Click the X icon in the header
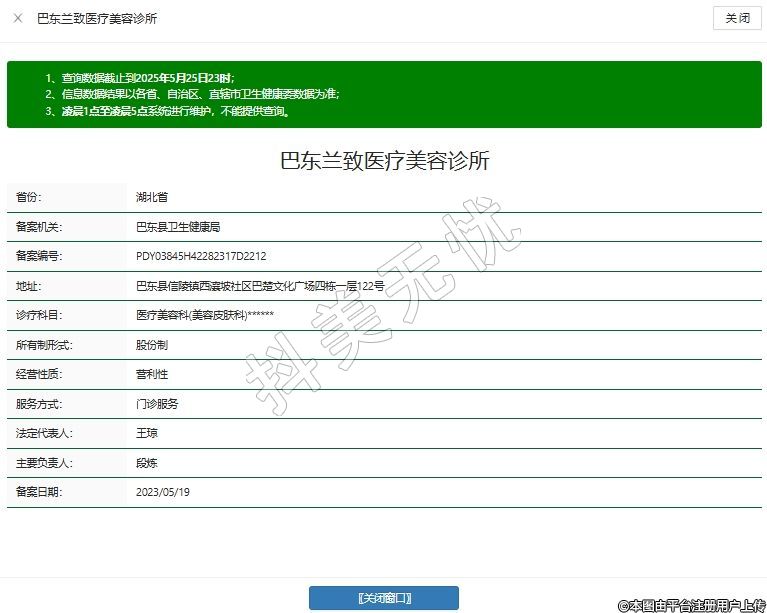Screen dimensions: 767x613 (18, 18)
